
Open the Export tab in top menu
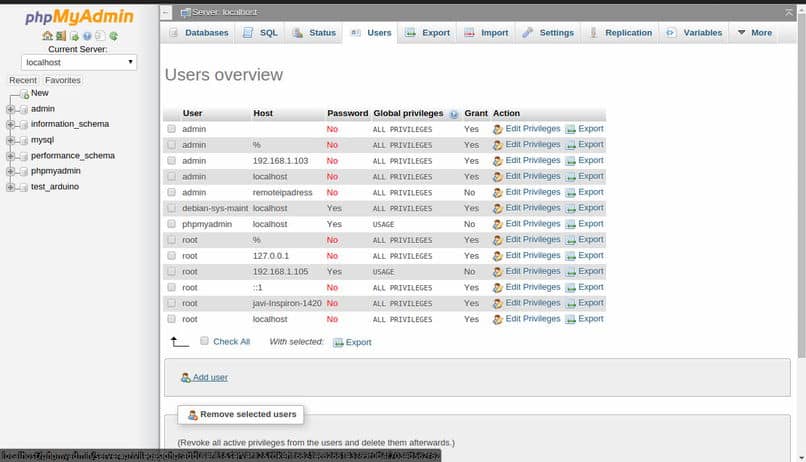tap(428, 33)
